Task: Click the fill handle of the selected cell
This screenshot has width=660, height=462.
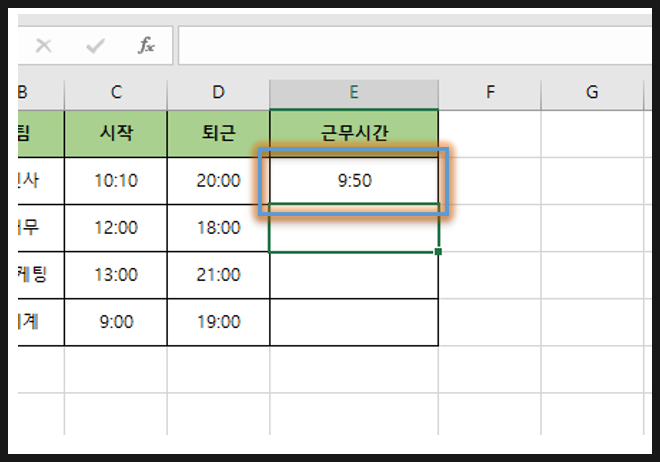Action: click(x=438, y=252)
